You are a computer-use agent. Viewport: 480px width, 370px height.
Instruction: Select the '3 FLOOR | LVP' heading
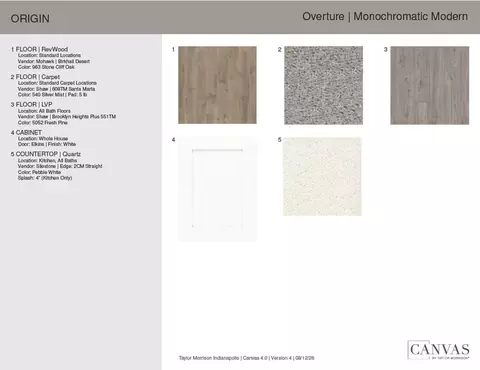[x=32, y=104]
